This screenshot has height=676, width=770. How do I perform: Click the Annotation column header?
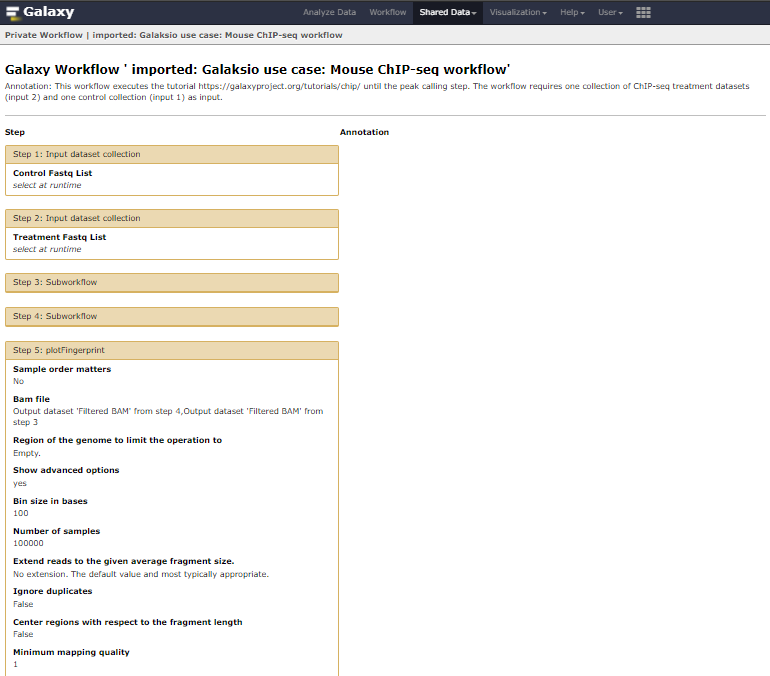[364, 132]
